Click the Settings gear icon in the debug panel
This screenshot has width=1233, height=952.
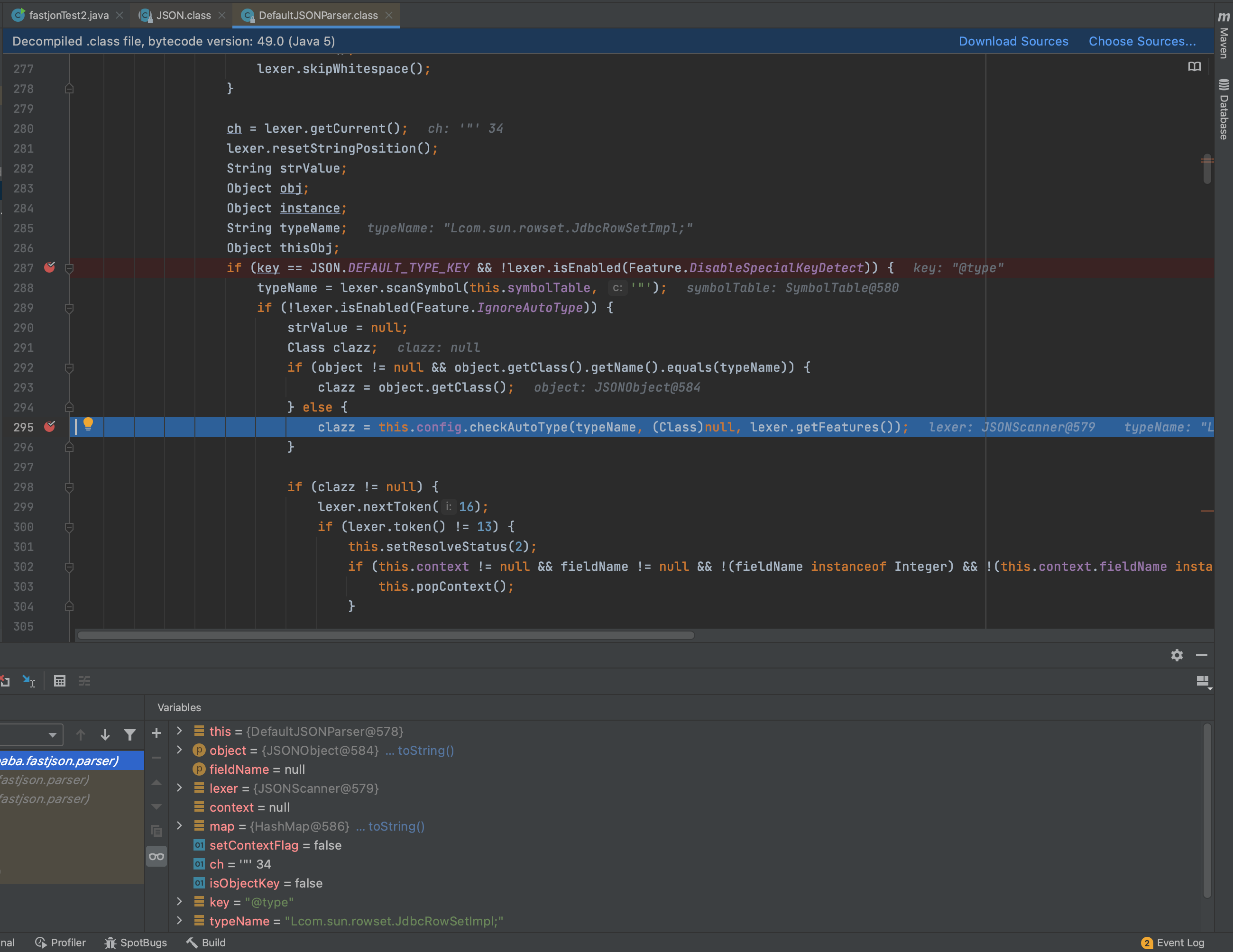(1177, 655)
